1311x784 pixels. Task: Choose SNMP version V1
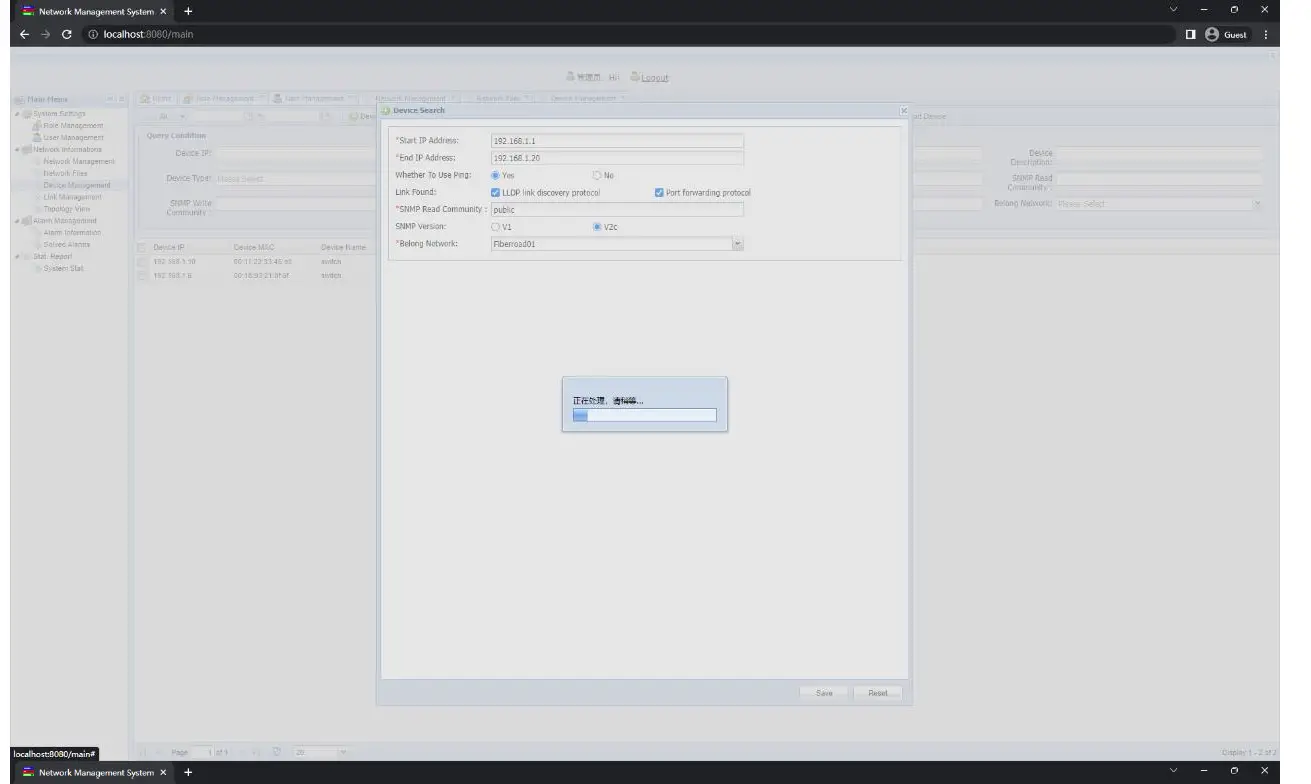496,227
